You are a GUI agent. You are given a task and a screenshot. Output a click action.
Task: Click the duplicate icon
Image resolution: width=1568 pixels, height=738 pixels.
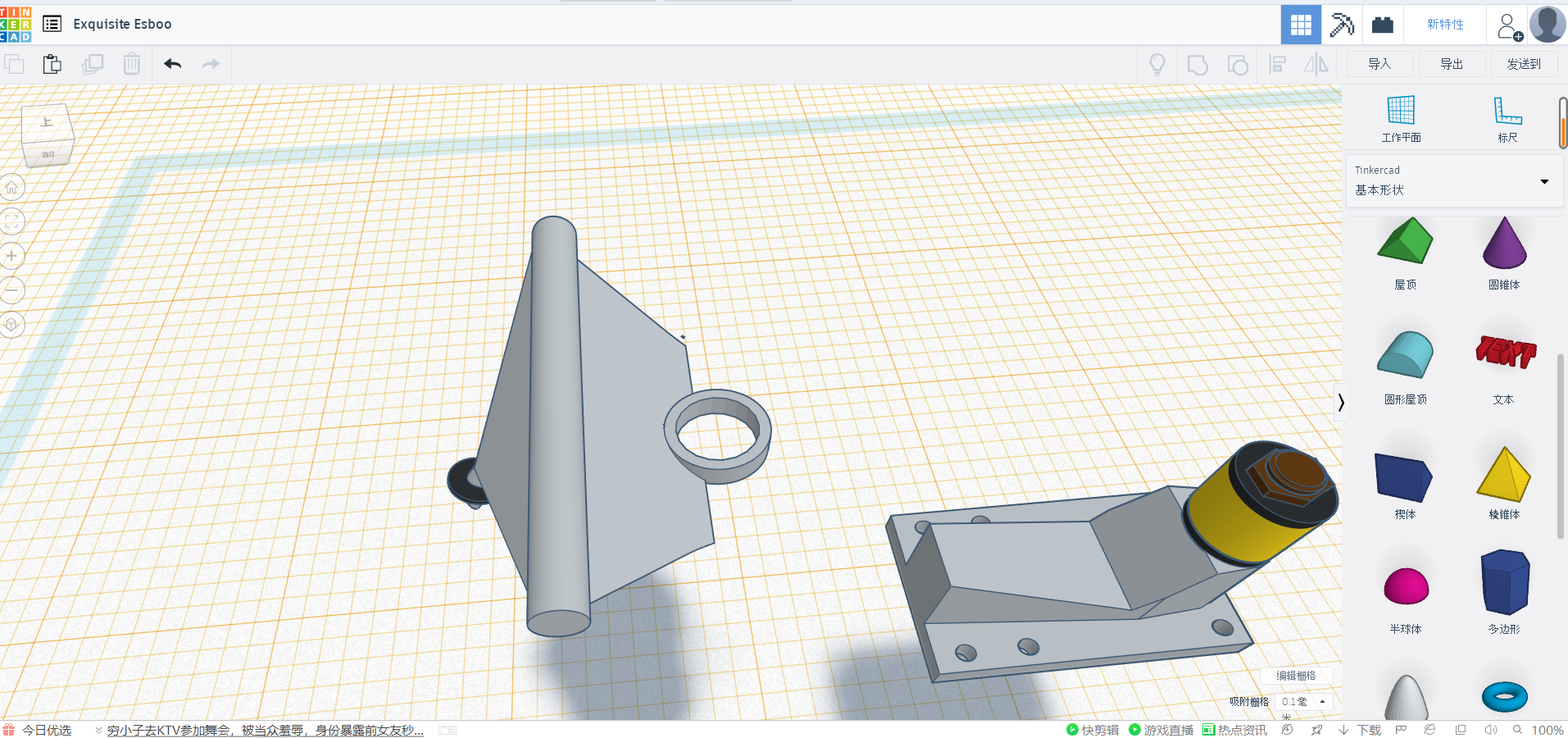pos(93,64)
